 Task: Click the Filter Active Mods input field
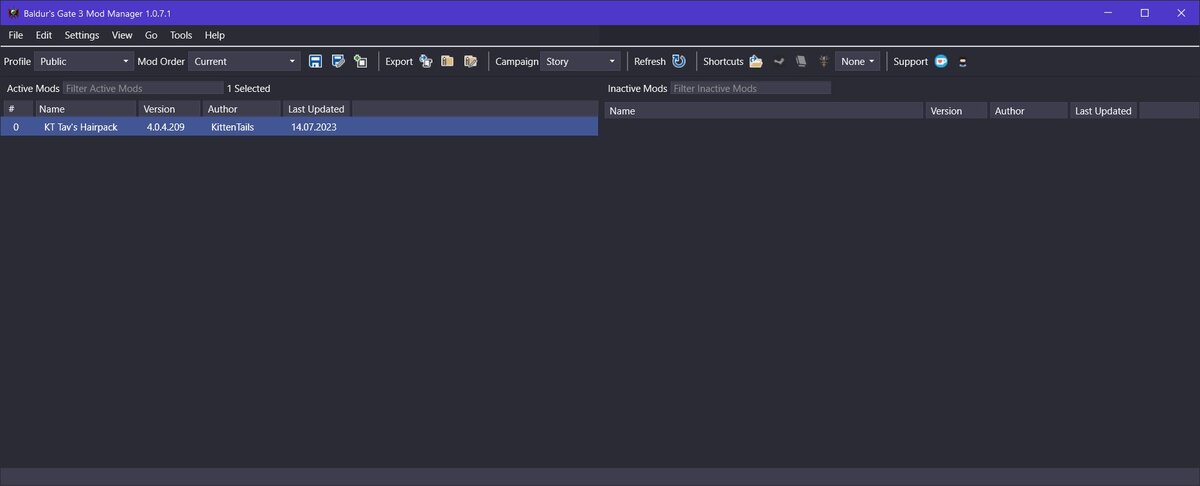coord(143,88)
